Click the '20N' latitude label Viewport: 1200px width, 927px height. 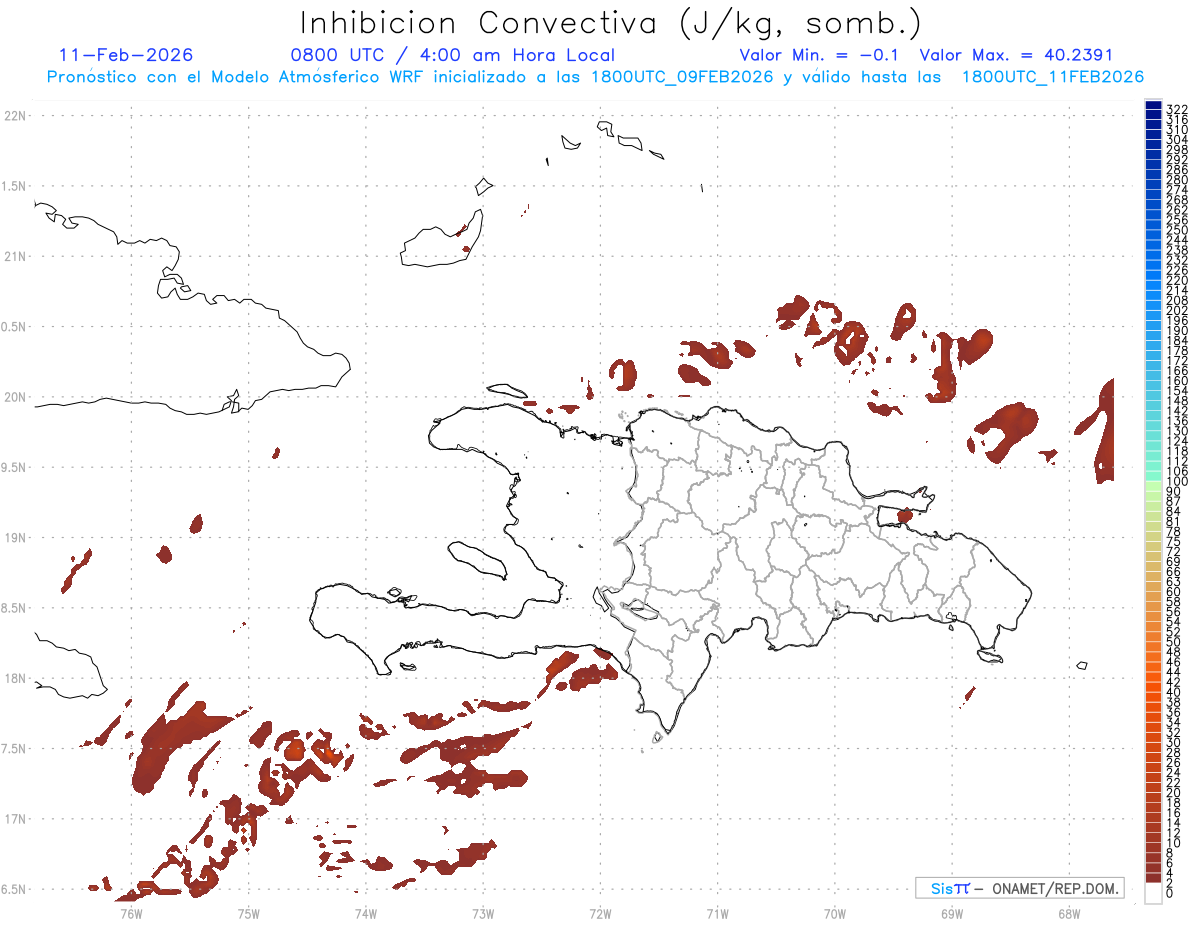click(x=15, y=397)
